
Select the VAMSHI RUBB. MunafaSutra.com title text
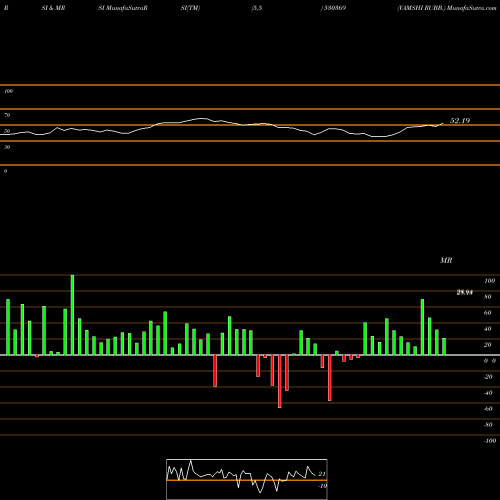pos(447,8)
